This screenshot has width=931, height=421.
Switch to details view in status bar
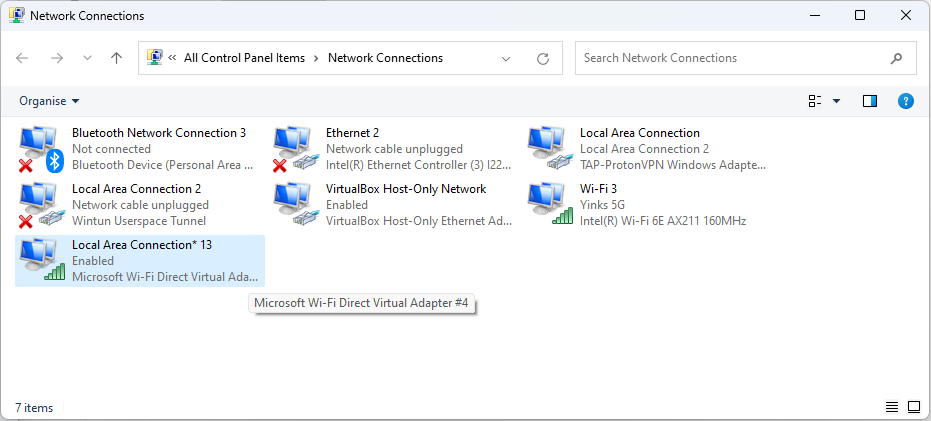coord(892,407)
